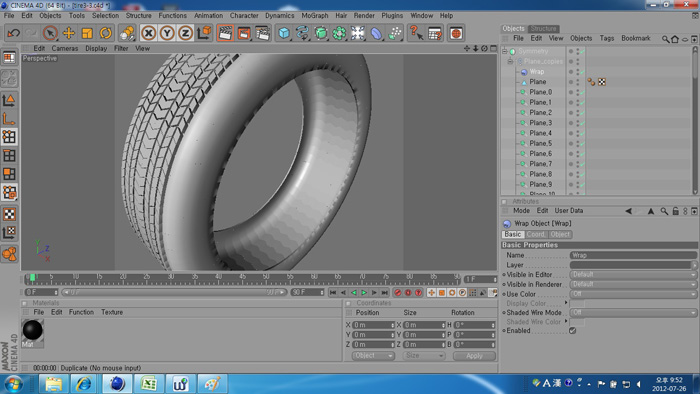Open the MoGraph menu
This screenshot has width=700, height=394.
pos(315,16)
